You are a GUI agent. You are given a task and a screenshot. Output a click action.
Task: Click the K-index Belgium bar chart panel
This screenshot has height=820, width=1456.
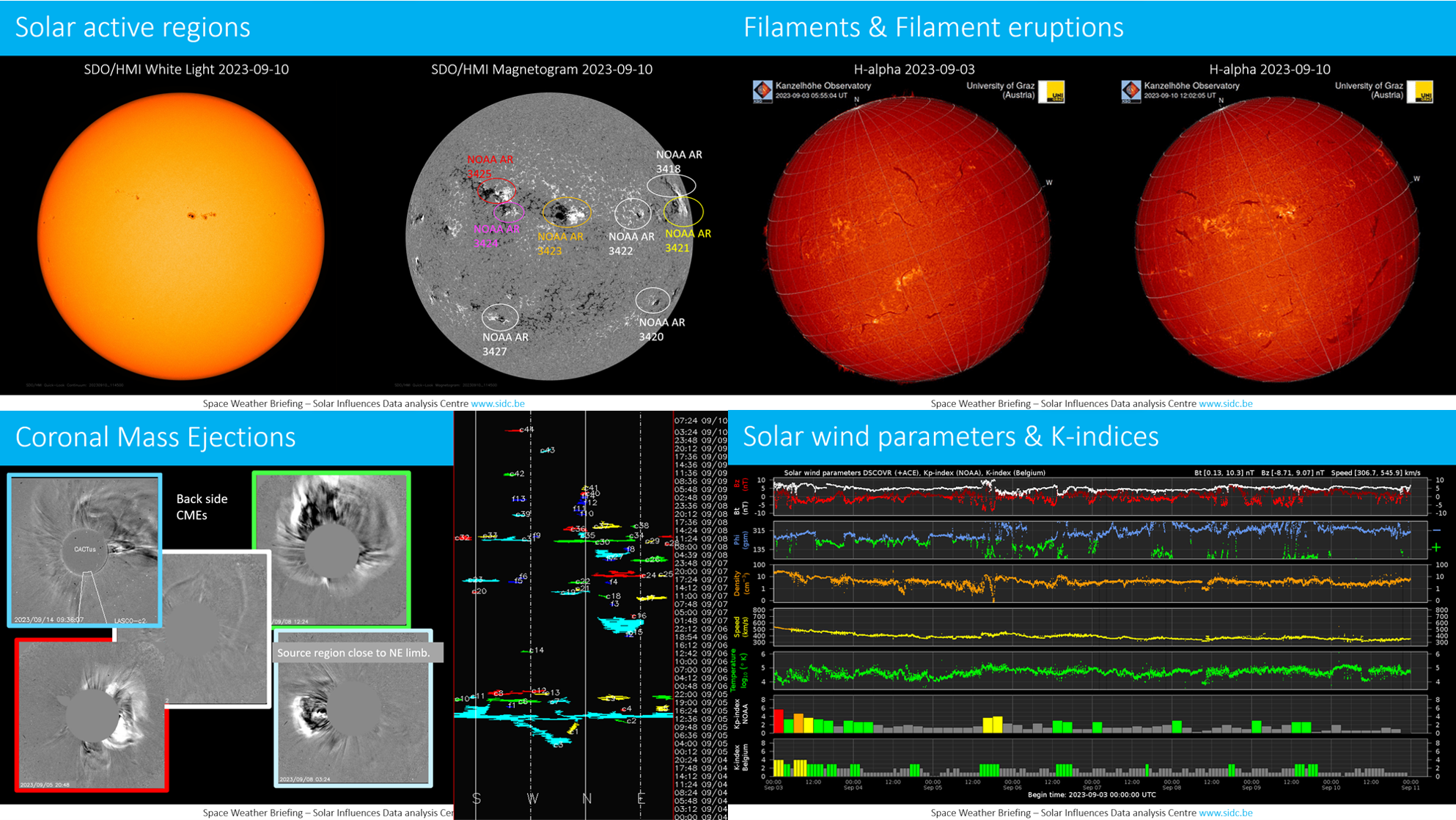[1100, 758]
